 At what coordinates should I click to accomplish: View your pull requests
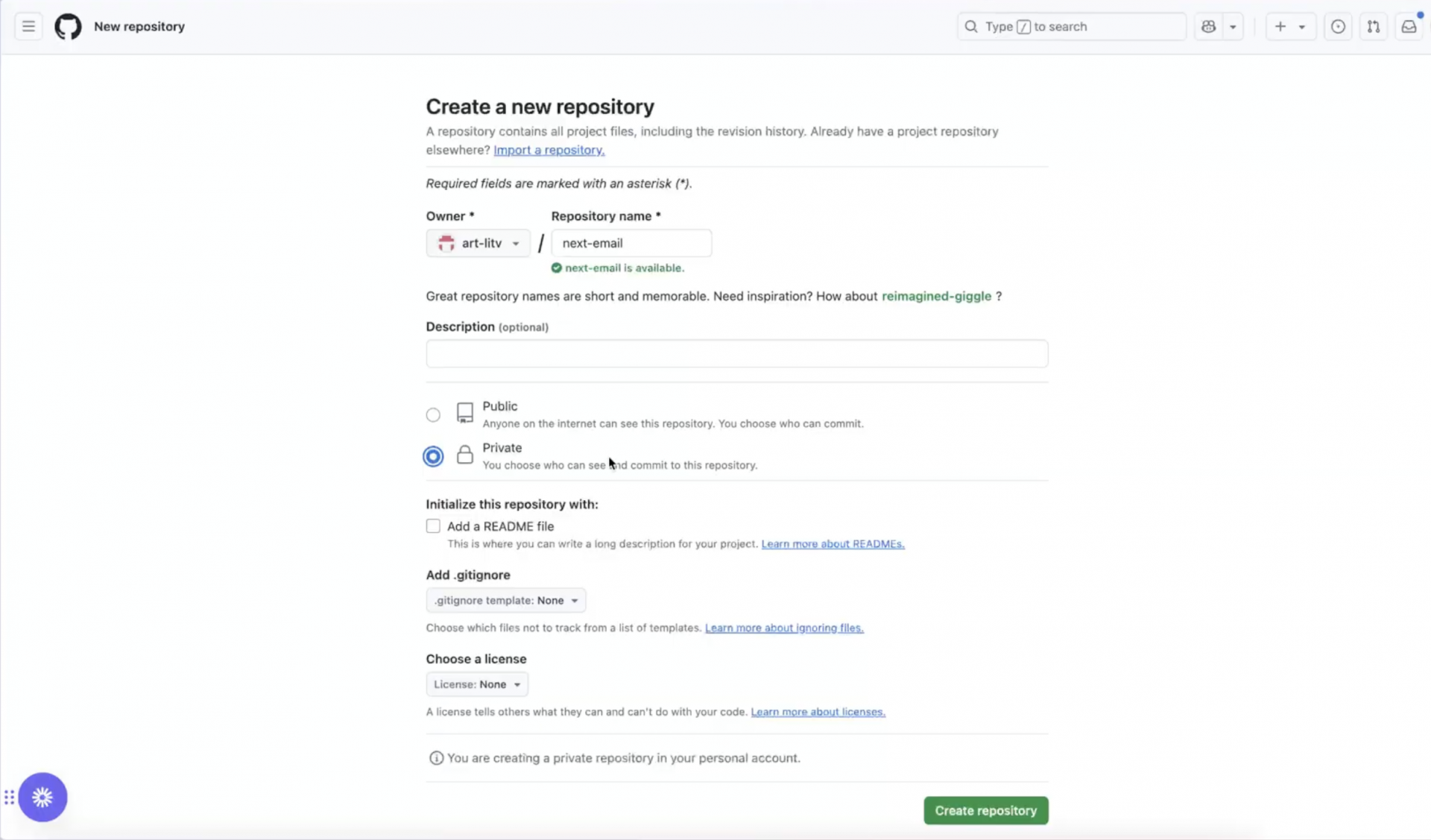click(x=1374, y=26)
